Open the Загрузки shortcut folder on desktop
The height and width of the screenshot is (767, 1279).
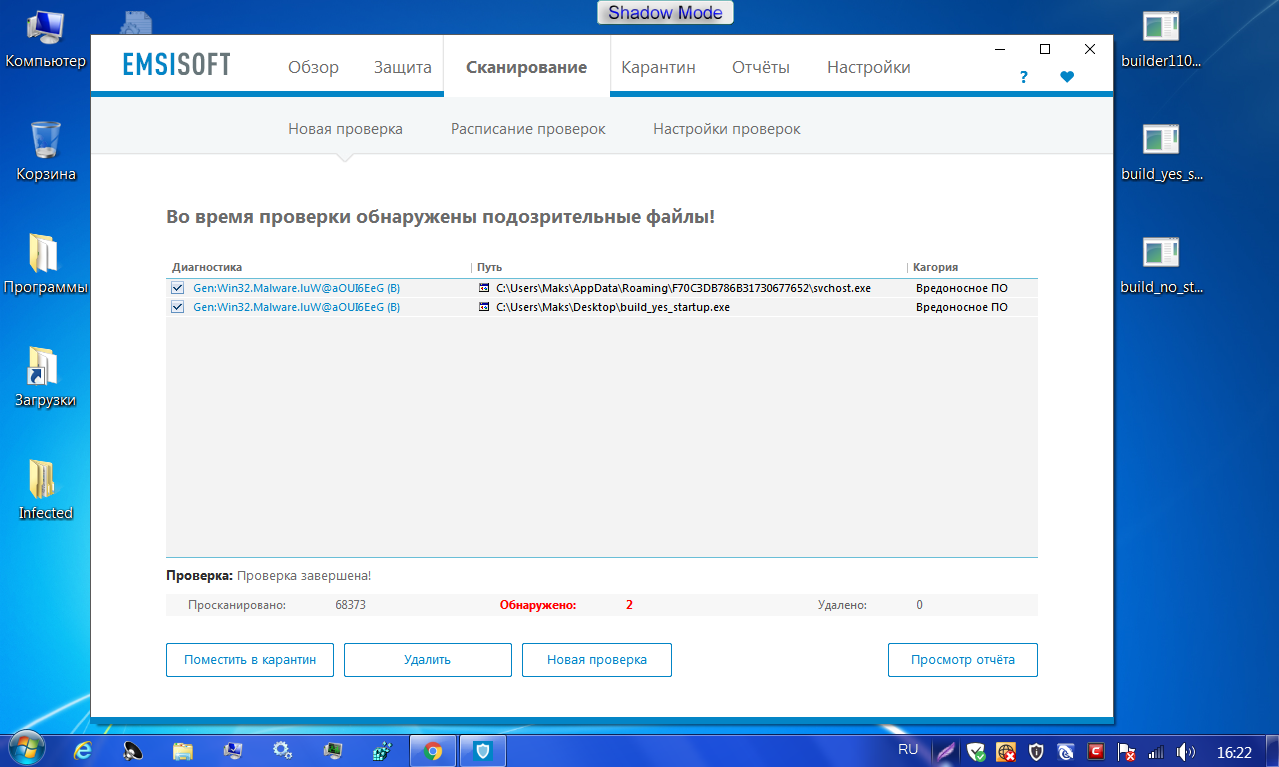point(45,377)
